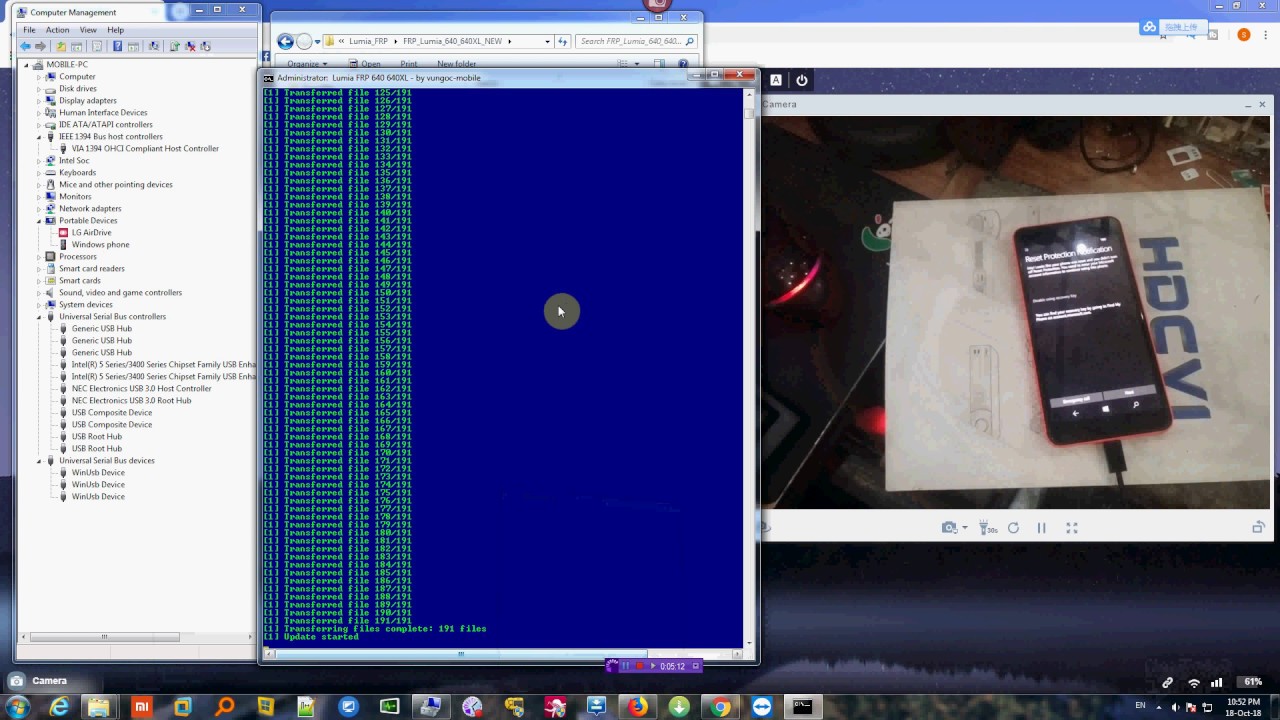Image resolution: width=1280 pixels, height=720 pixels.
Task: Open the View menu in Computer Management
Action: [88, 30]
